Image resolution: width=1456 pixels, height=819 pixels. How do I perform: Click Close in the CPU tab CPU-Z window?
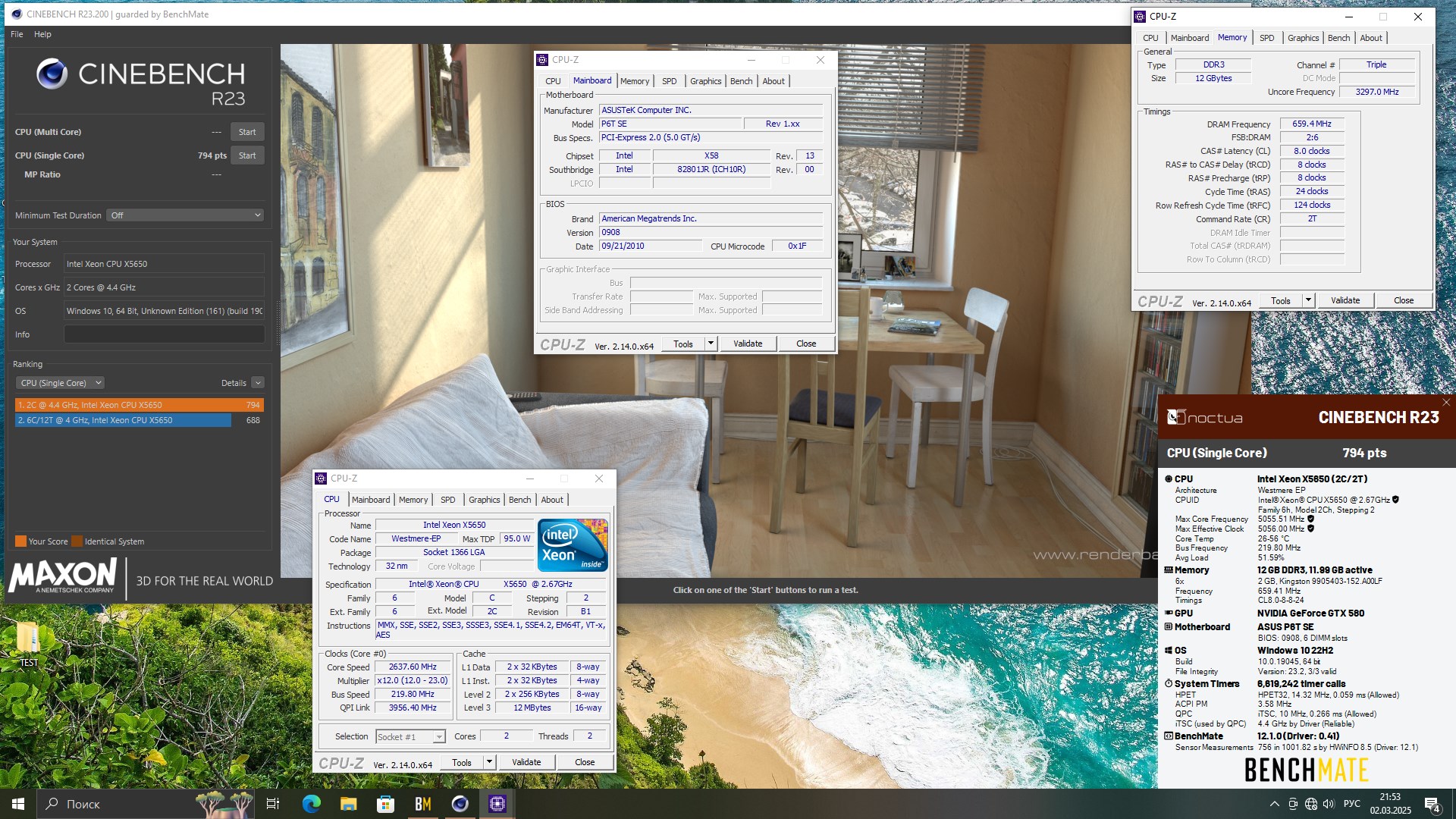(585, 763)
